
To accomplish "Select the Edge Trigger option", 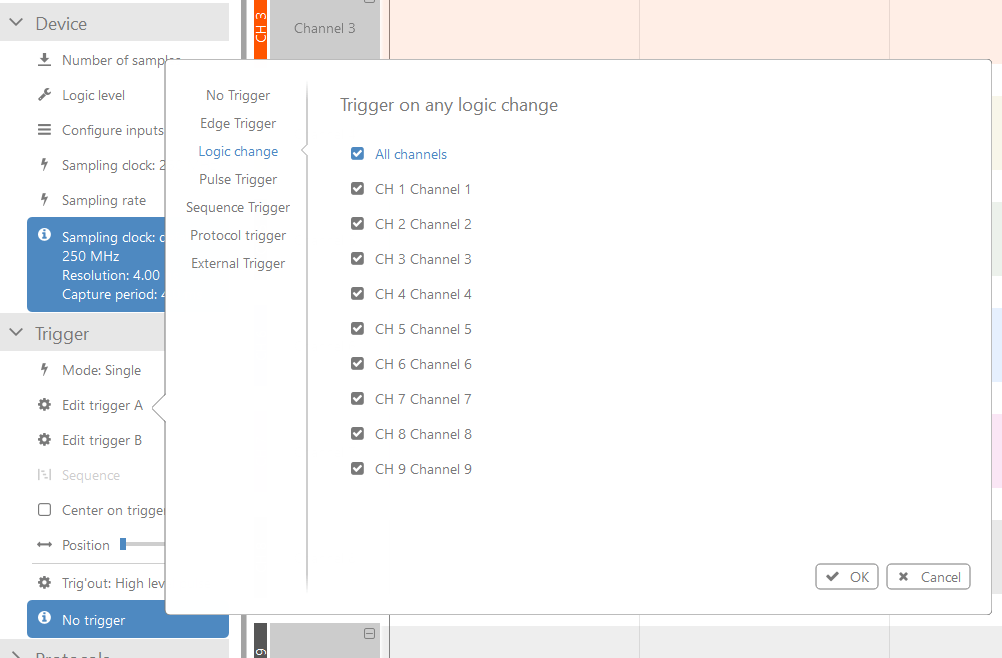I will [x=238, y=123].
